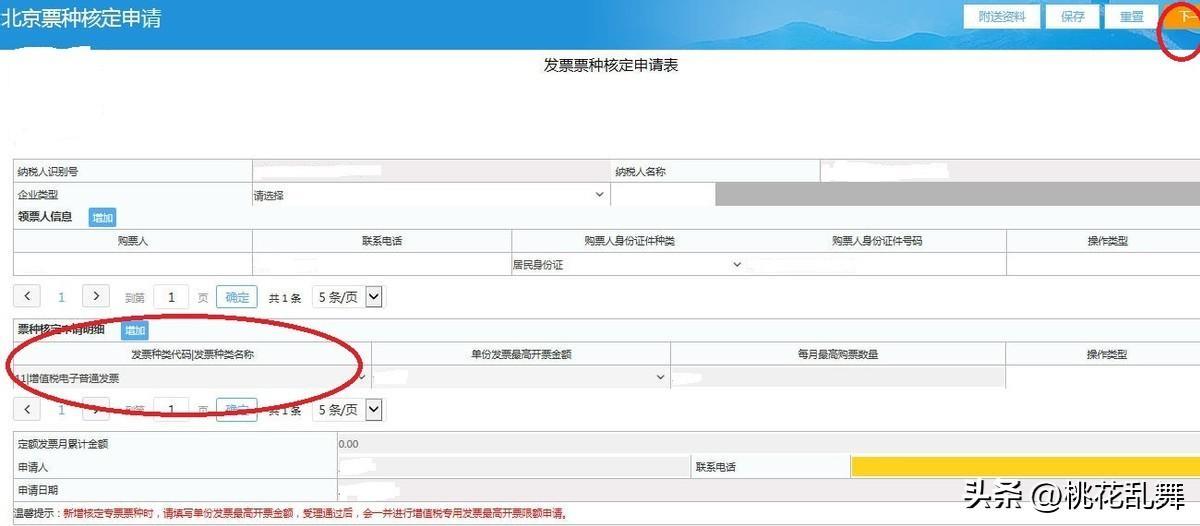
Task: Click the 购票人 name input cell
Action: [132, 265]
